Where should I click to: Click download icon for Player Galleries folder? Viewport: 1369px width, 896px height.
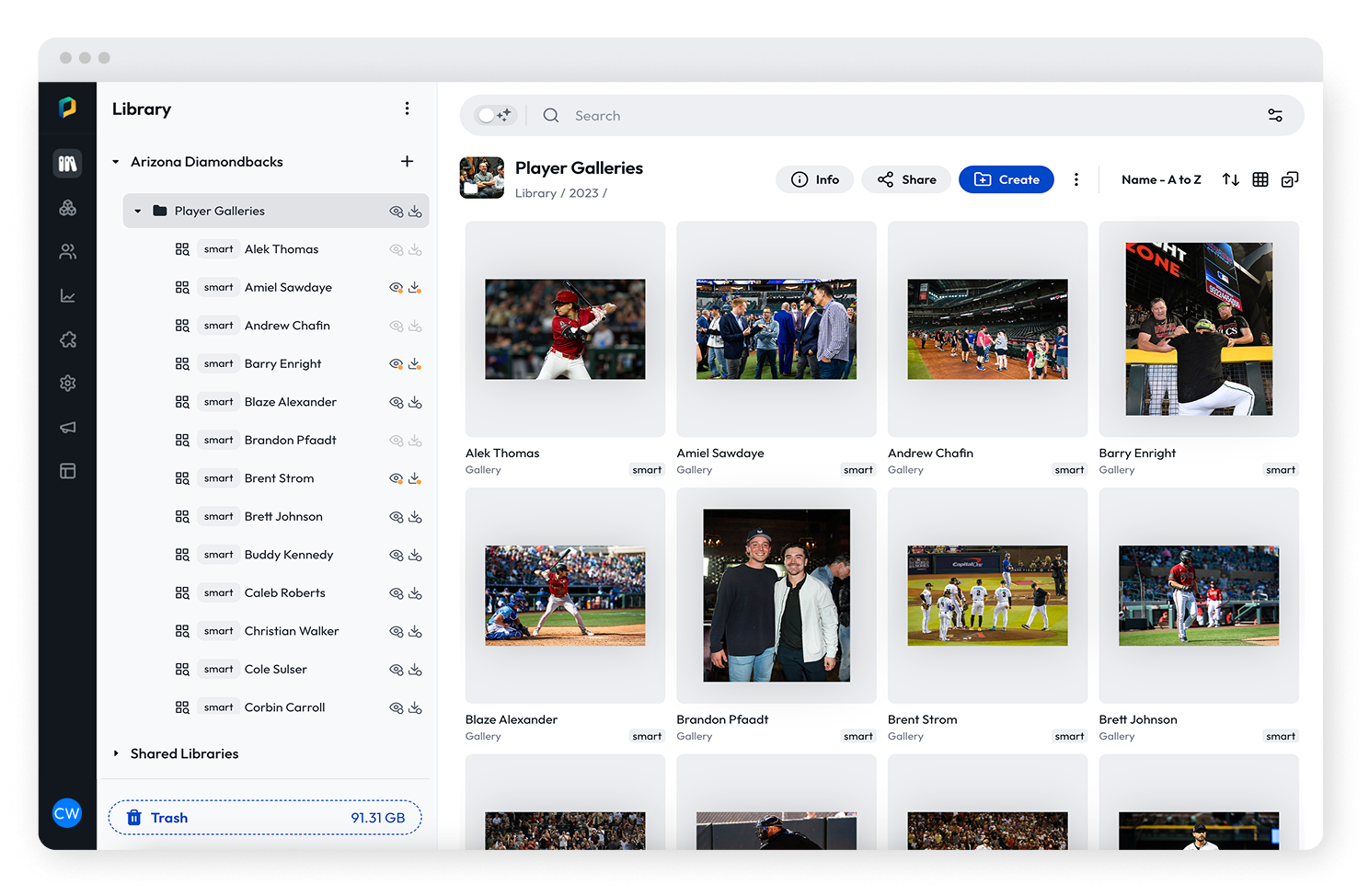coord(416,212)
